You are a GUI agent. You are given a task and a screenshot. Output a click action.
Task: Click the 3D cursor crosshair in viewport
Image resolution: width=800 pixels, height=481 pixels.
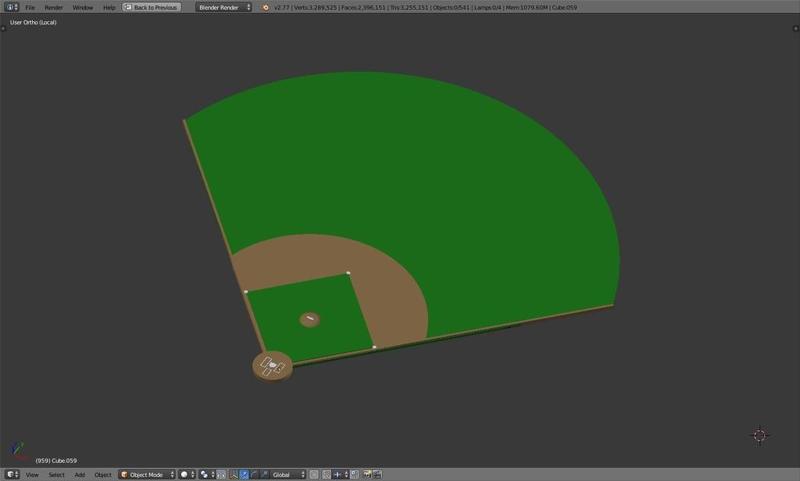coord(760,435)
